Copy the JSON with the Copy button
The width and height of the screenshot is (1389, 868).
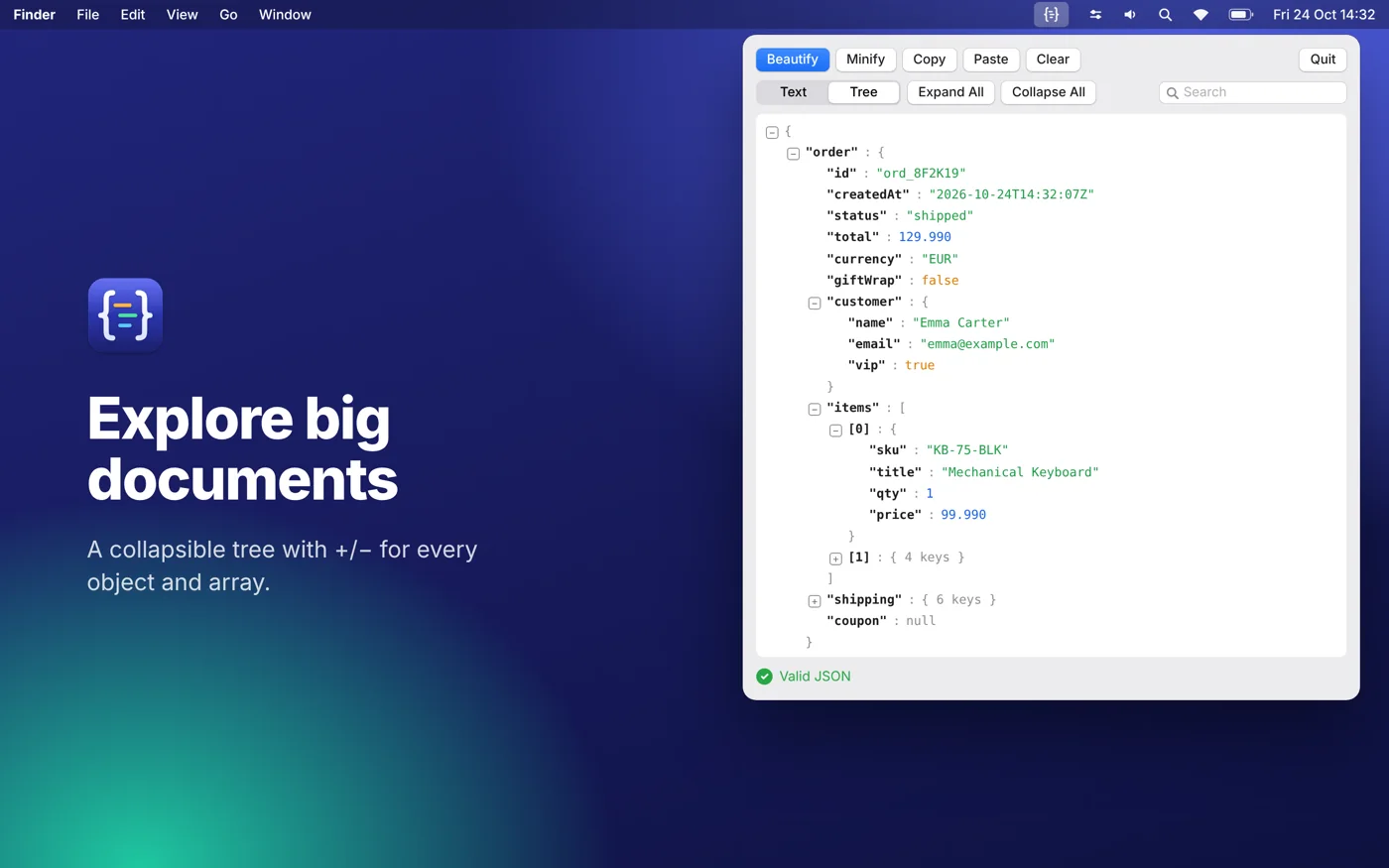click(x=930, y=60)
